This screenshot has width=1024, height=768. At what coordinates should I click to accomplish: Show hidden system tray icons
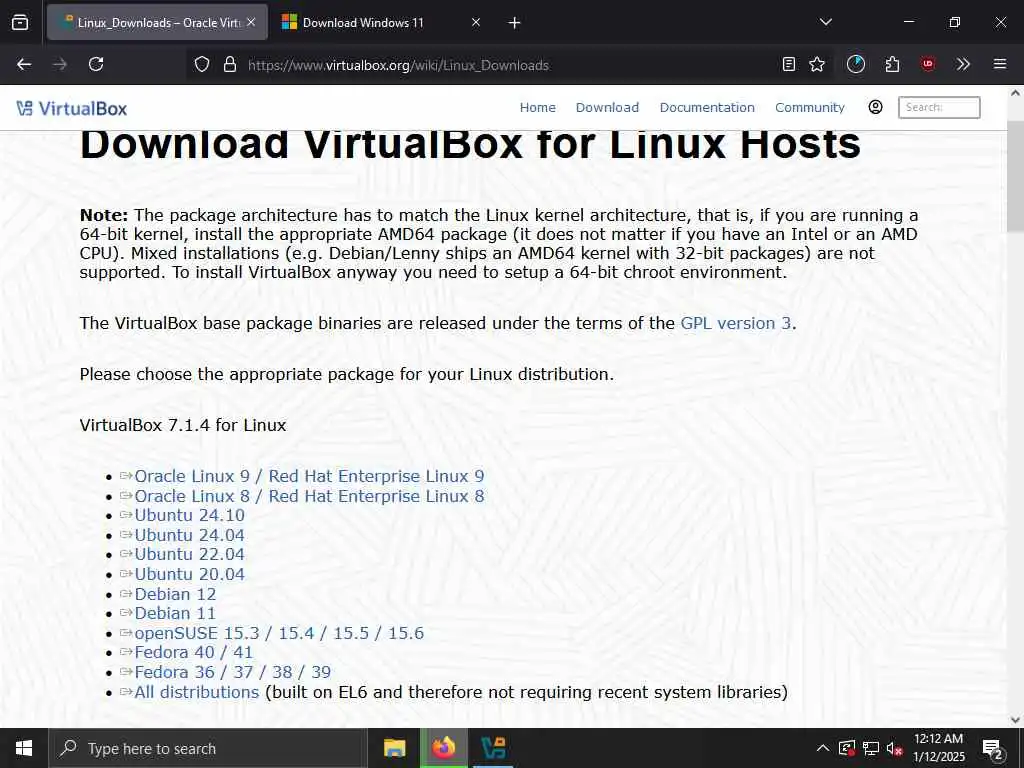823,748
